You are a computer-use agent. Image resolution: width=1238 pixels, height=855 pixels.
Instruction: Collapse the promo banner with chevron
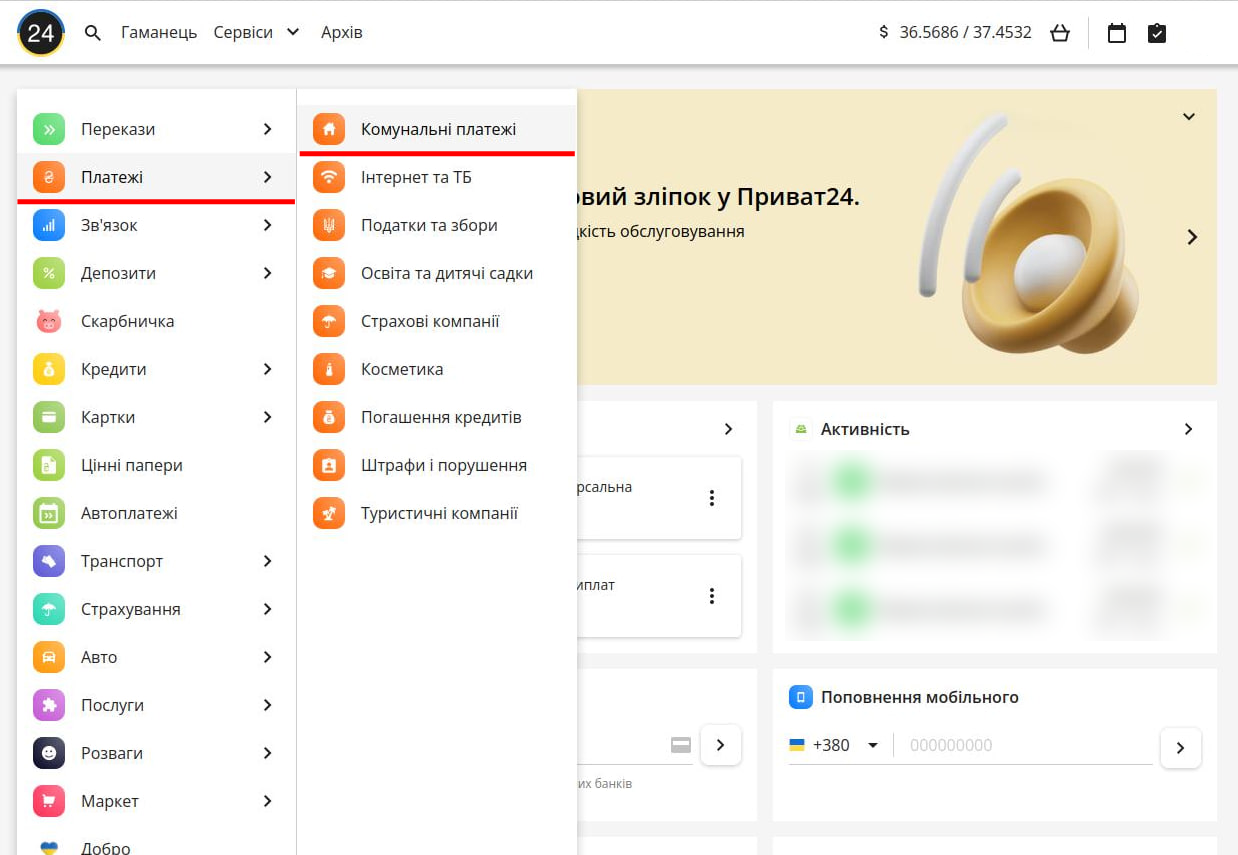(1189, 117)
